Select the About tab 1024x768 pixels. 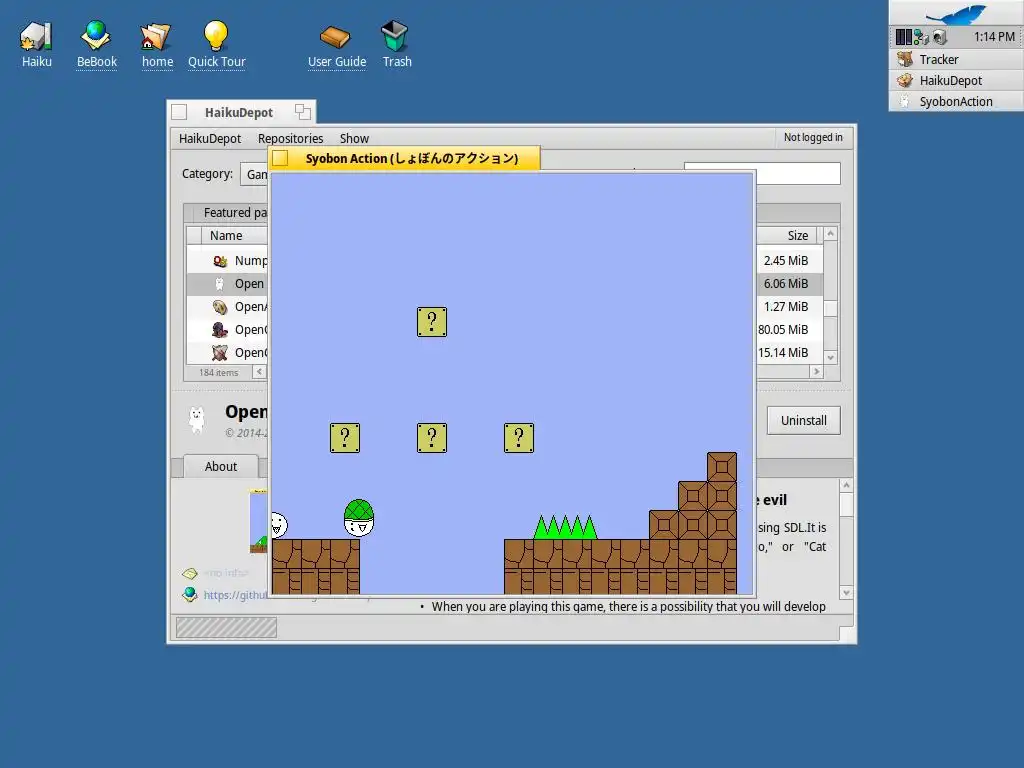[221, 466]
